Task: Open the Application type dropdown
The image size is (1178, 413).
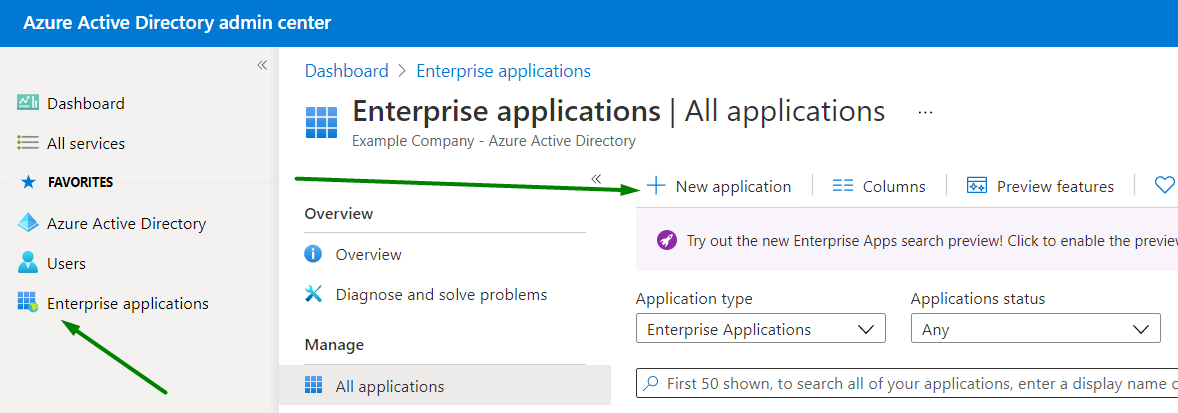Action: 760,329
